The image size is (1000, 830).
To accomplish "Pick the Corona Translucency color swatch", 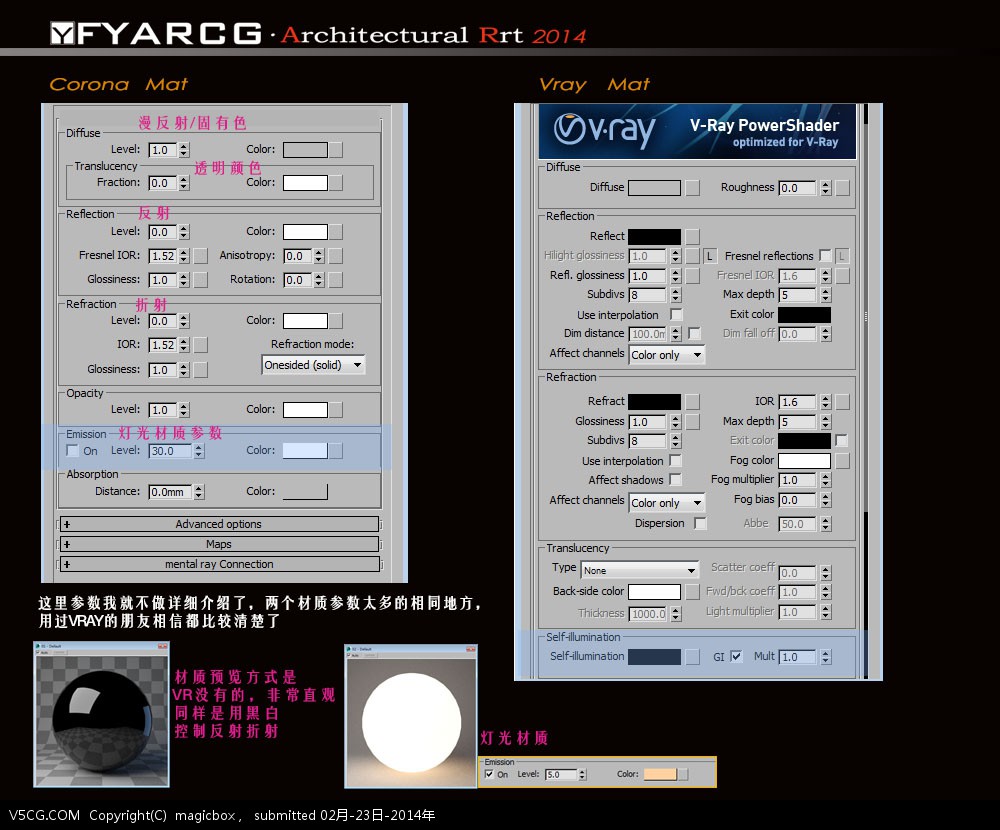I will coord(305,183).
